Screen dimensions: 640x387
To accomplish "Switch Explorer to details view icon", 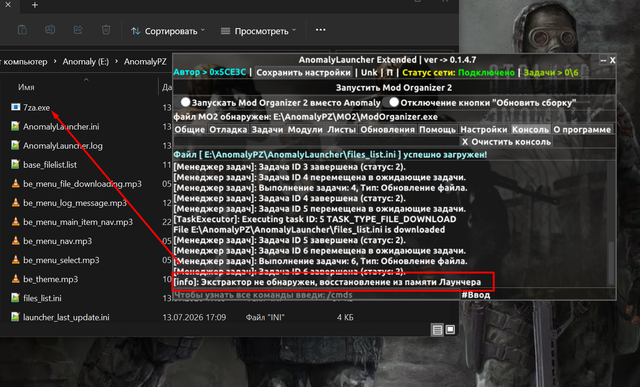I will point(437,330).
